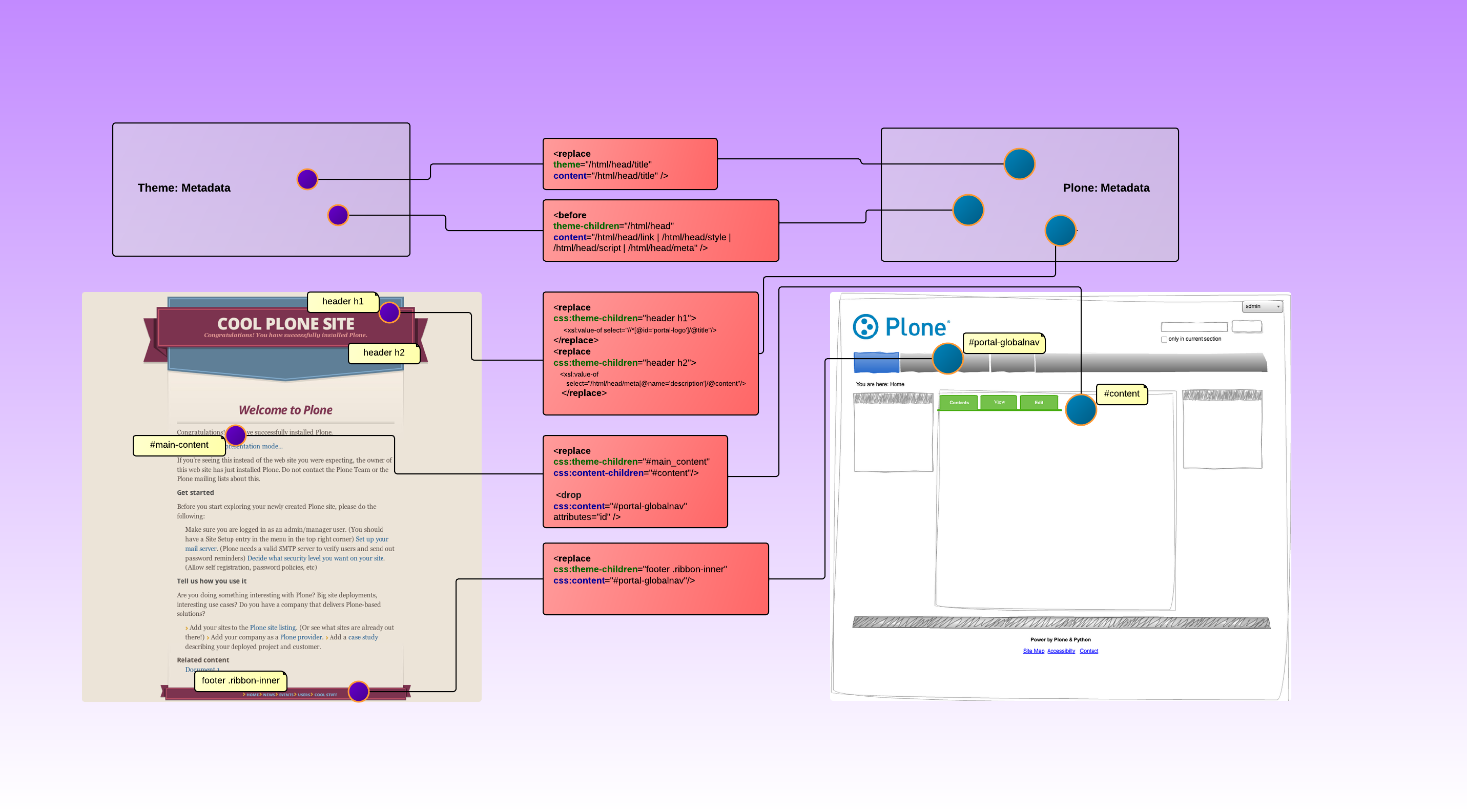Switch to the green Contents tab
The height and width of the screenshot is (812, 1467).
click(959, 403)
